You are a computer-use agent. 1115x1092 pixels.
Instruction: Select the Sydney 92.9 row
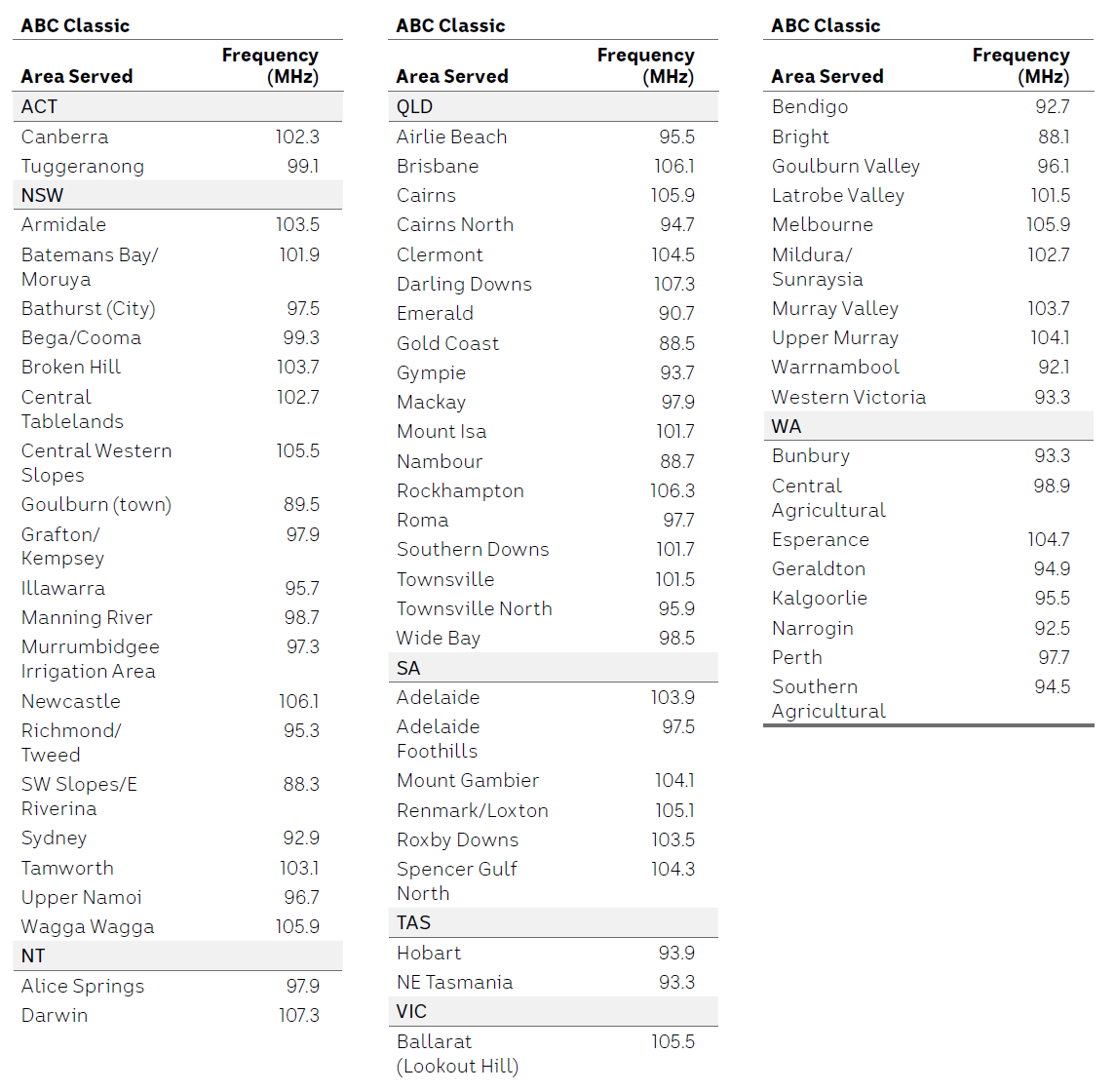coord(177,838)
